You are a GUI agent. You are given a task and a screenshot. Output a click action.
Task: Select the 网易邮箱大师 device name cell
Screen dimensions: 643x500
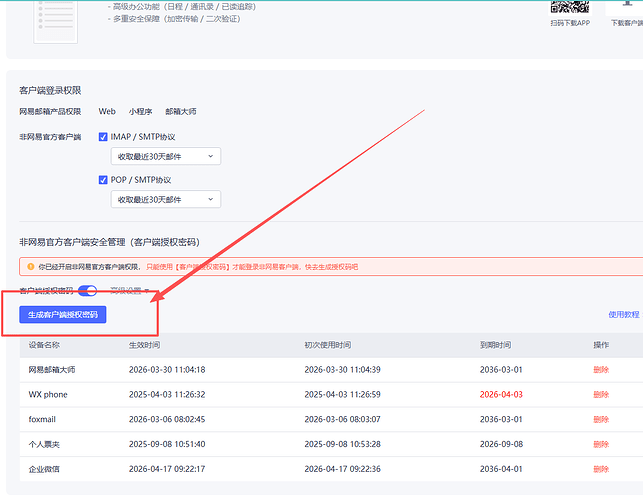pyautogui.click(x=52, y=370)
